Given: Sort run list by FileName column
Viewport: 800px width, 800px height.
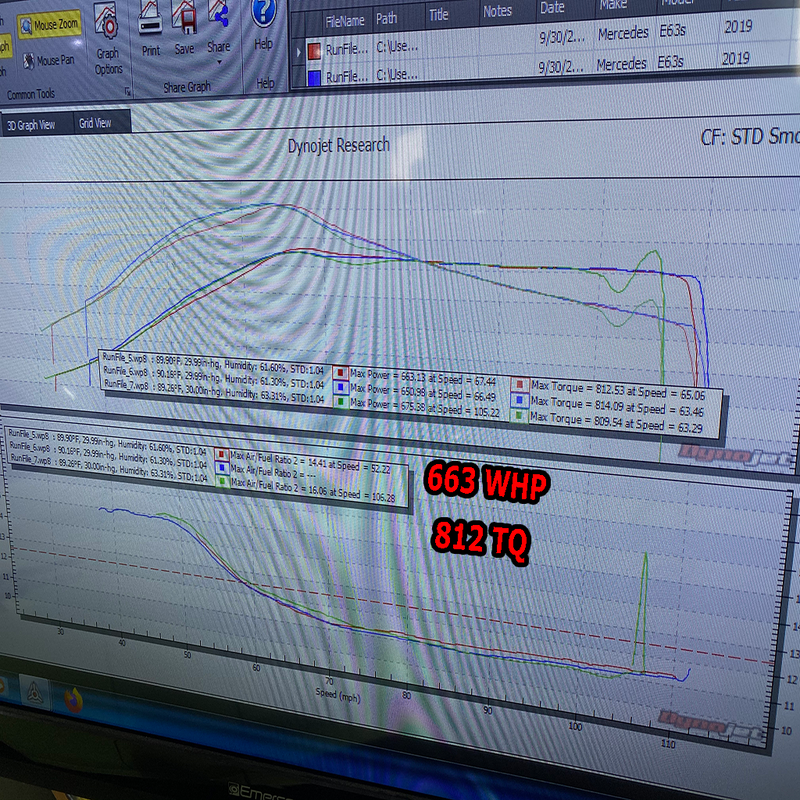Looking at the screenshot, I should click(x=346, y=18).
